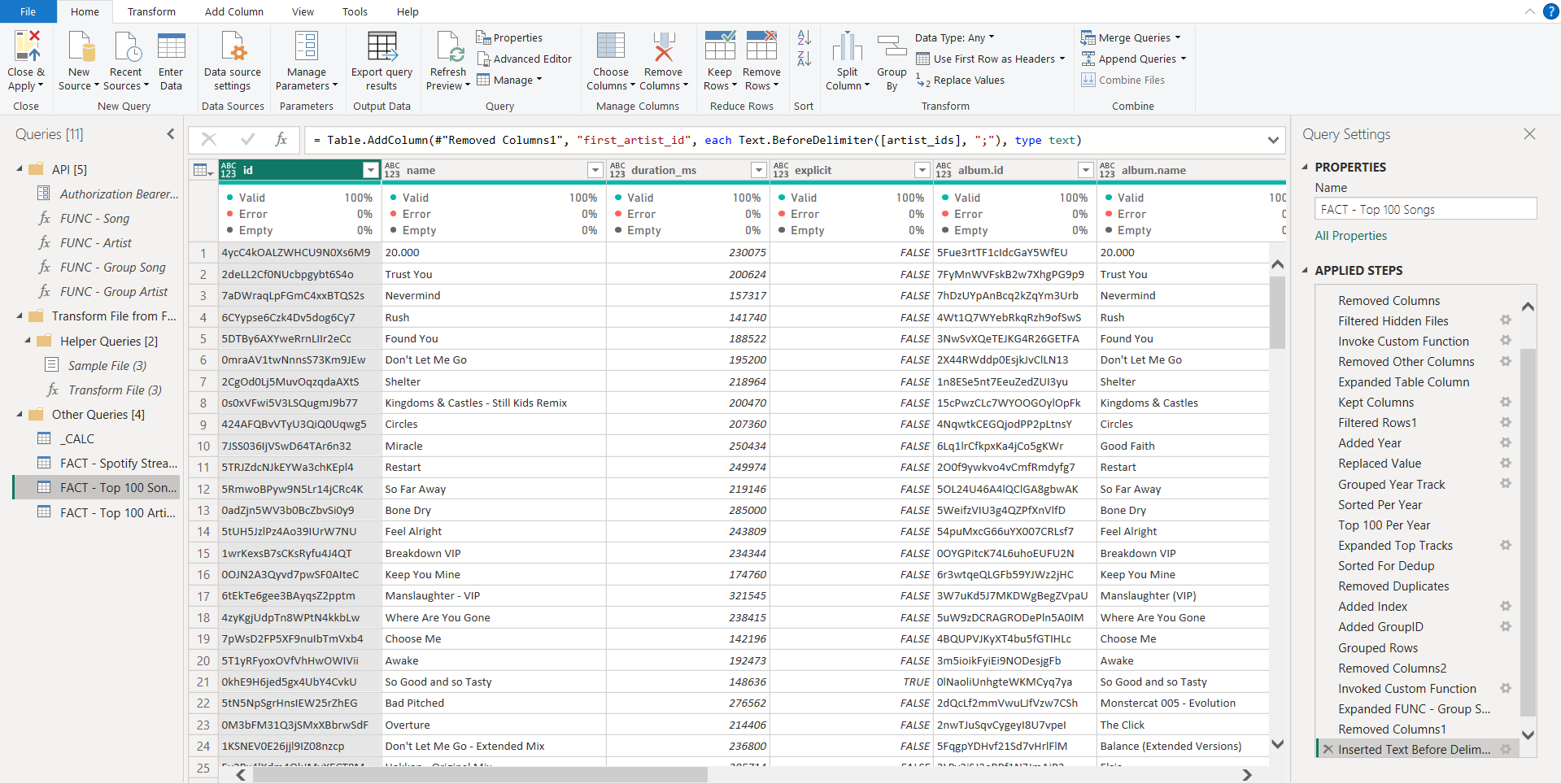Collapse the Queries pane
Viewport: 1561px width, 784px height.
coord(170,134)
